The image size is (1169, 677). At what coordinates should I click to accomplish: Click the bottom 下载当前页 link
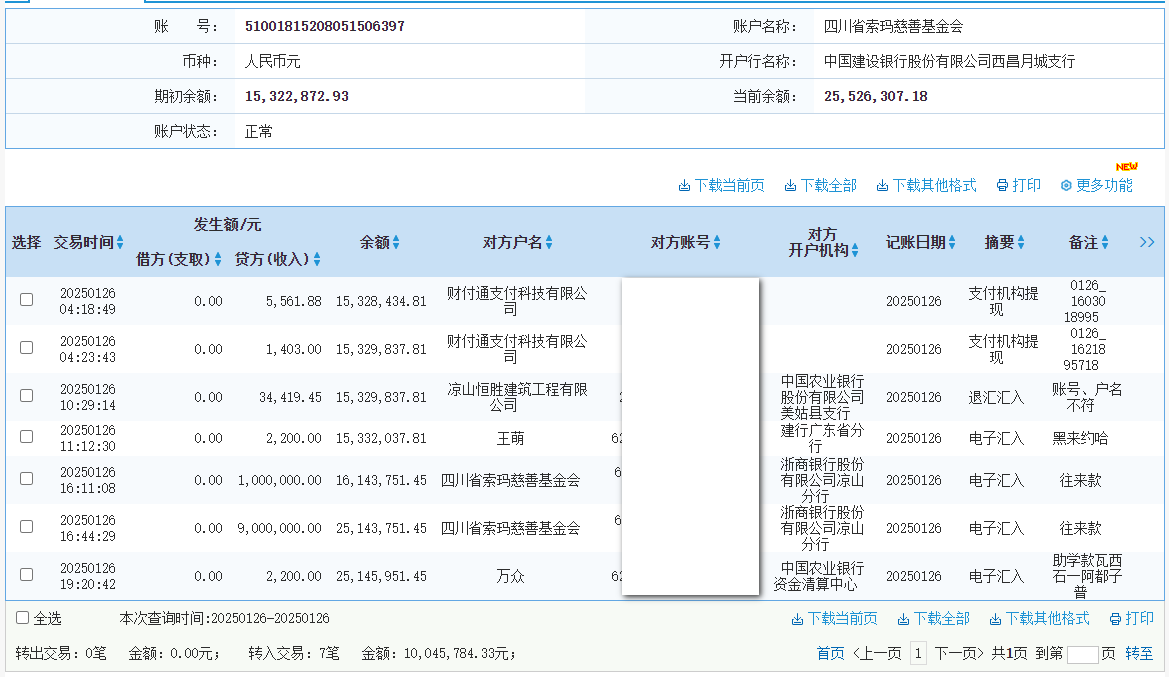pos(834,619)
